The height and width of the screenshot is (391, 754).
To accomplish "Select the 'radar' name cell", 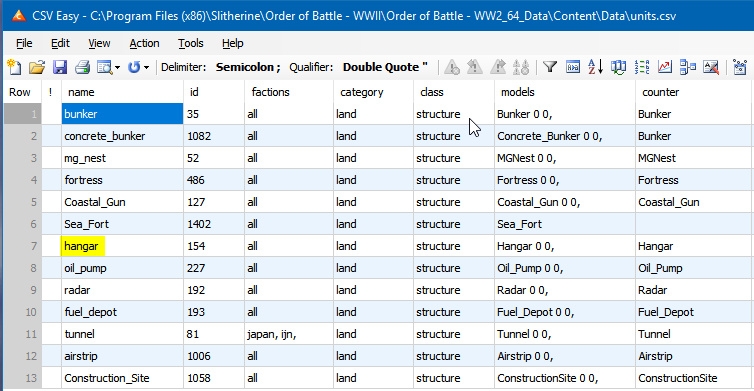I will tap(122, 290).
